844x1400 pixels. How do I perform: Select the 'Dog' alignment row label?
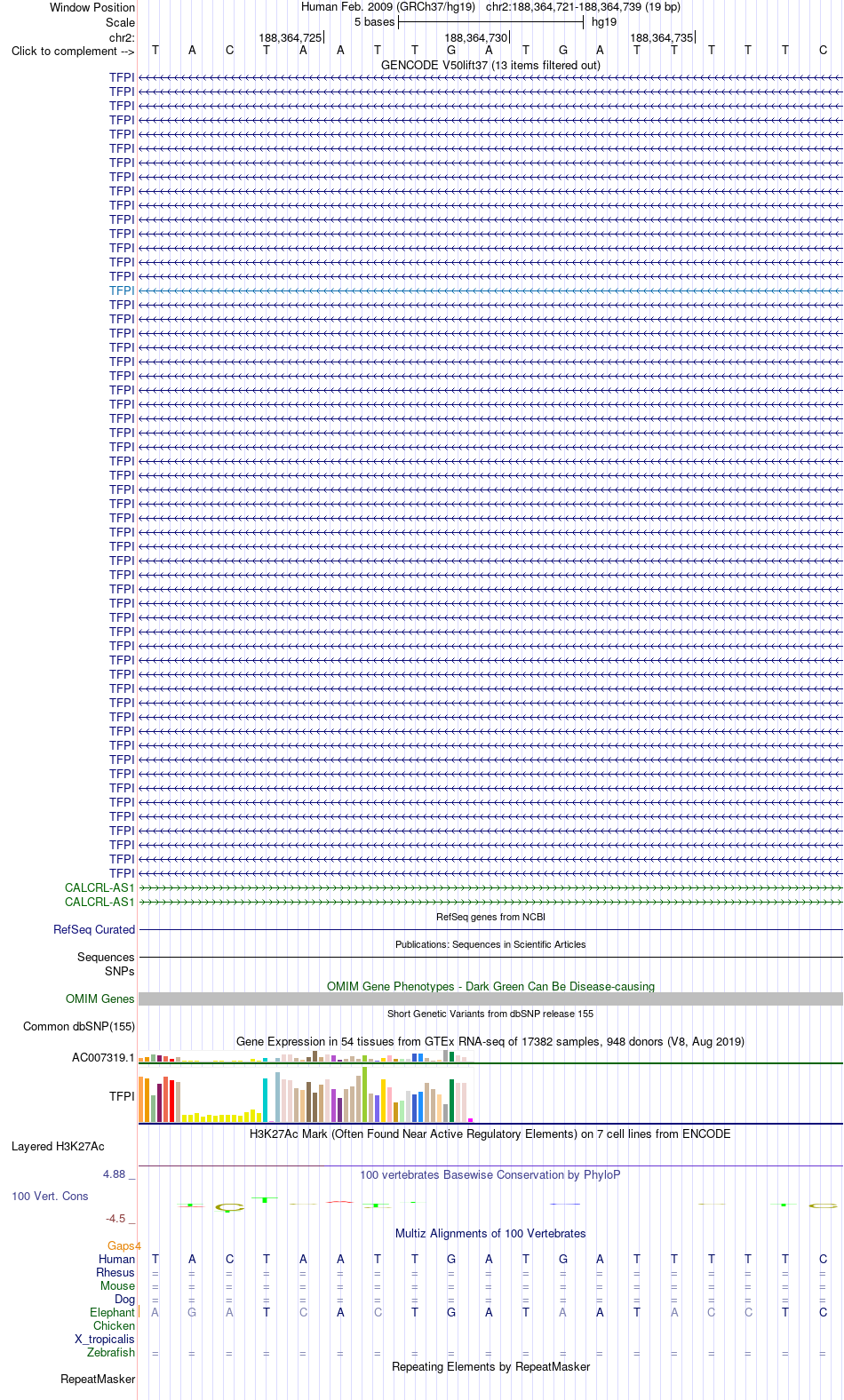pos(124,1299)
